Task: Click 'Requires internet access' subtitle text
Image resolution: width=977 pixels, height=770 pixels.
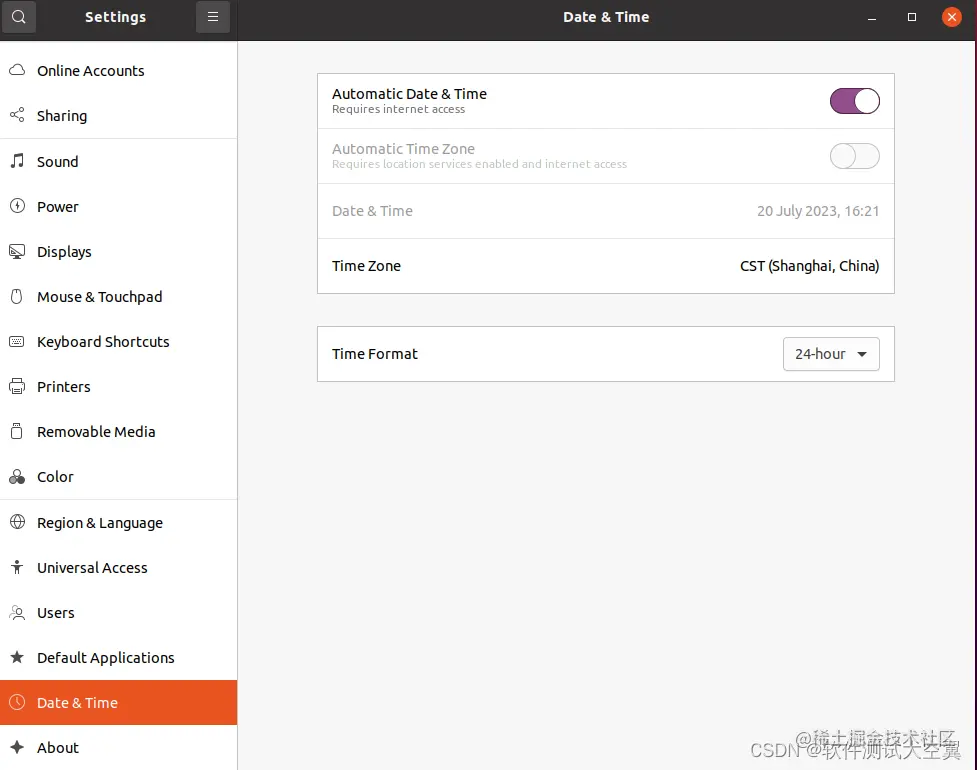Action: click(398, 109)
